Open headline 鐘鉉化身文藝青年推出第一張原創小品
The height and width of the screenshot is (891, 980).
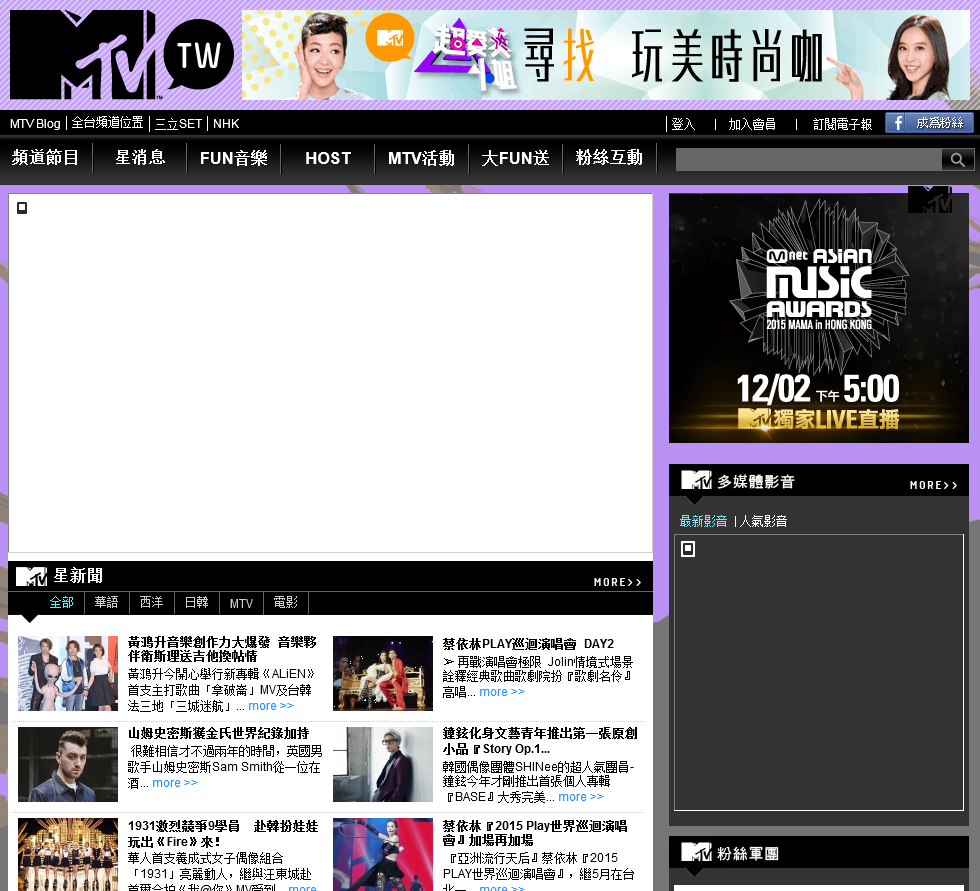pos(540,740)
